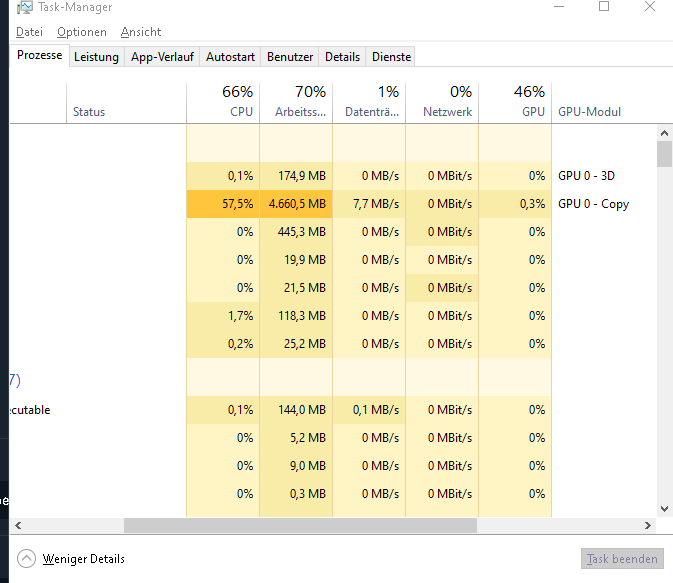Click the right arrow of the horizontal scrollbar
The width and height of the screenshot is (673, 583).
pos(650,525)
